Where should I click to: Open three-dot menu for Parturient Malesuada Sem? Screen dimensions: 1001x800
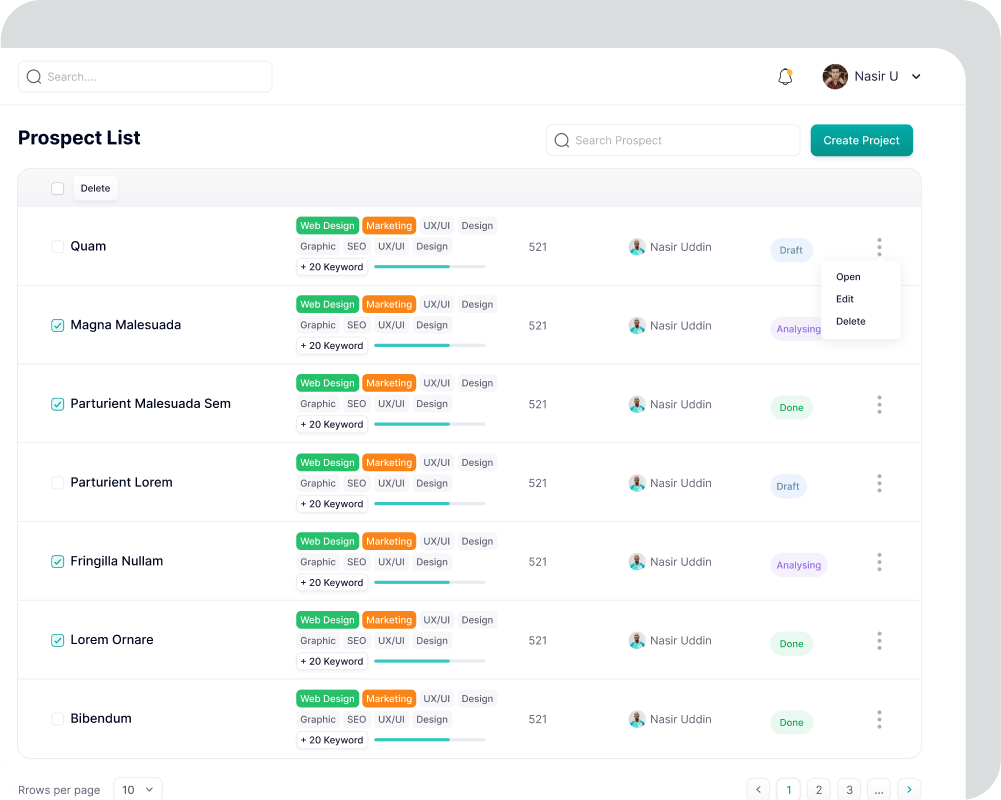[879, 404]
